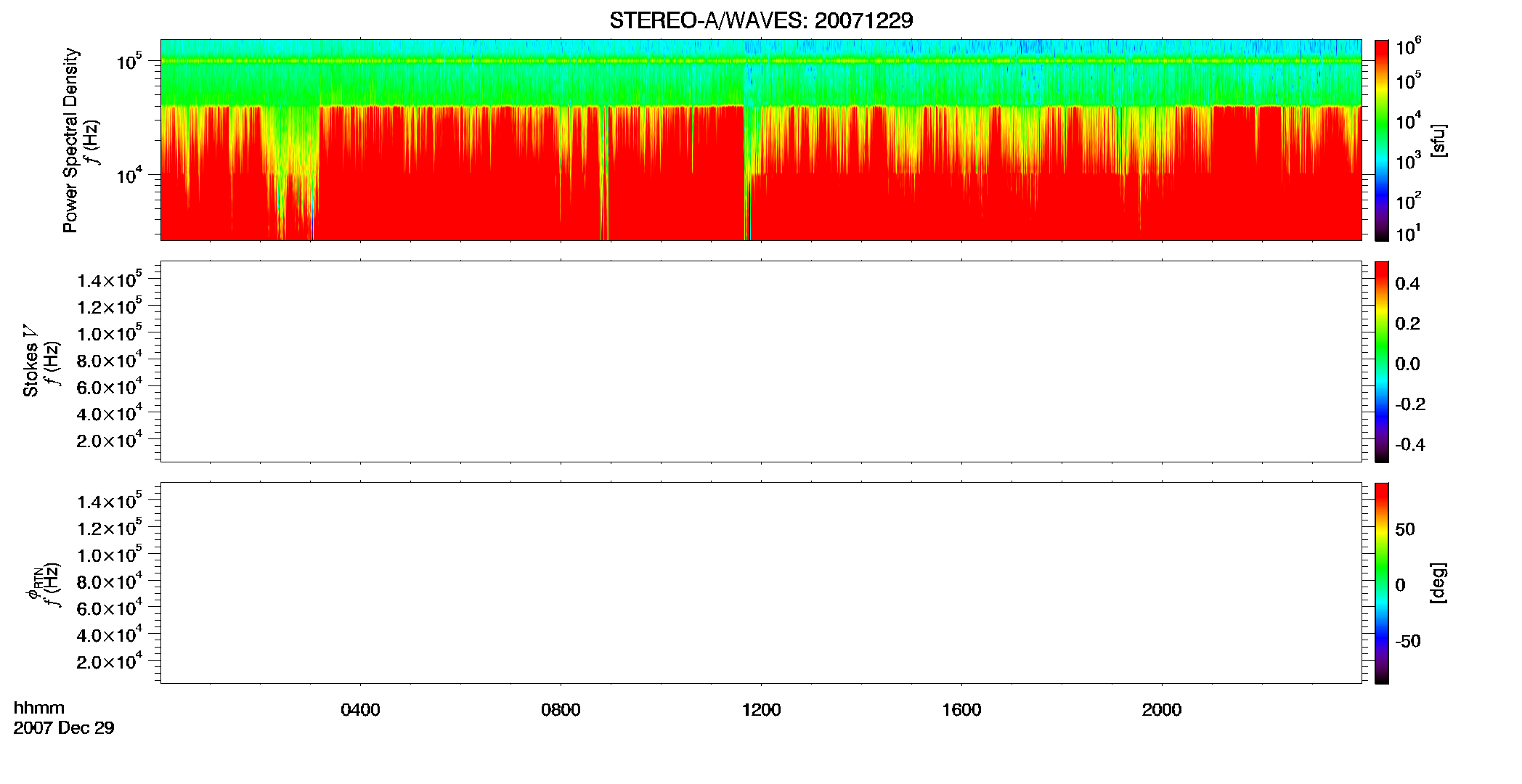The image size is (1522, 784).
Task: Click the -0.2 label on Stokes color bar
Action: (1409, 404)
